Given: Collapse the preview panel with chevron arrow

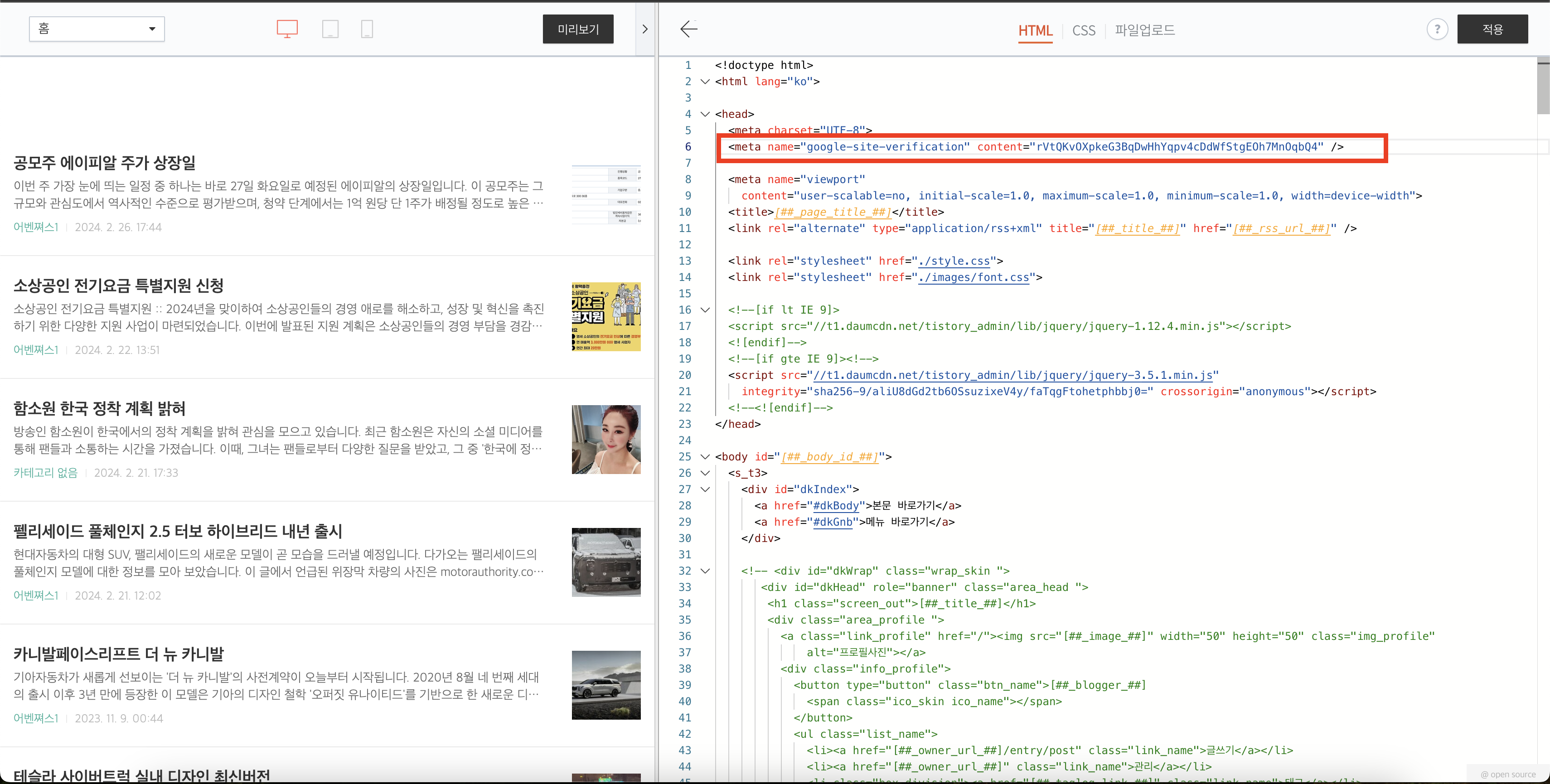Looking at the screenshot, I should pos(645,29).
